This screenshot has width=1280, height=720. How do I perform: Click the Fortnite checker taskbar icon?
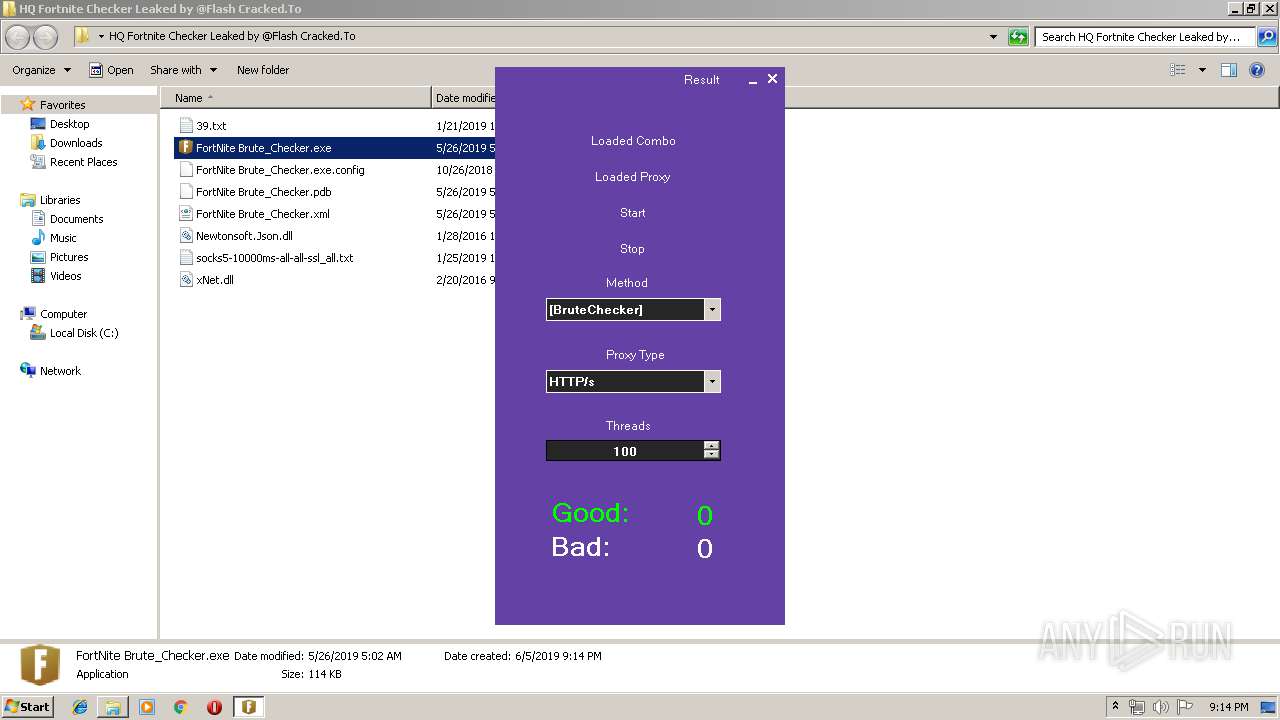pos(248,707)
